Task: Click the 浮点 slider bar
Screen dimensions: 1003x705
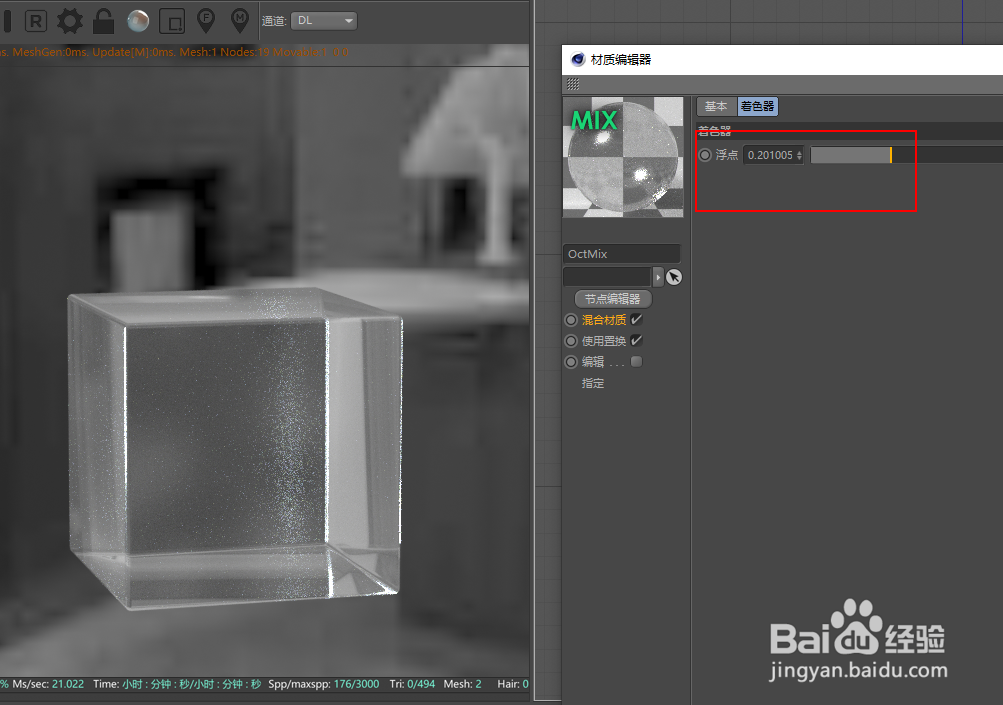Action: tap(906, 155)
